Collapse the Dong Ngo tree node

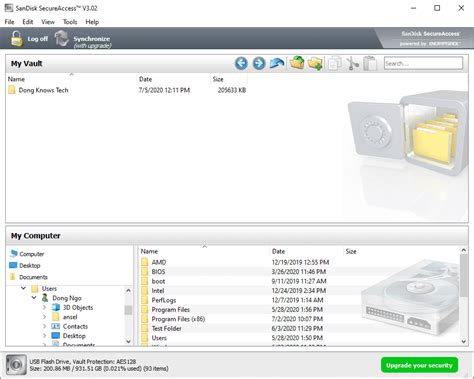point(34,298)
